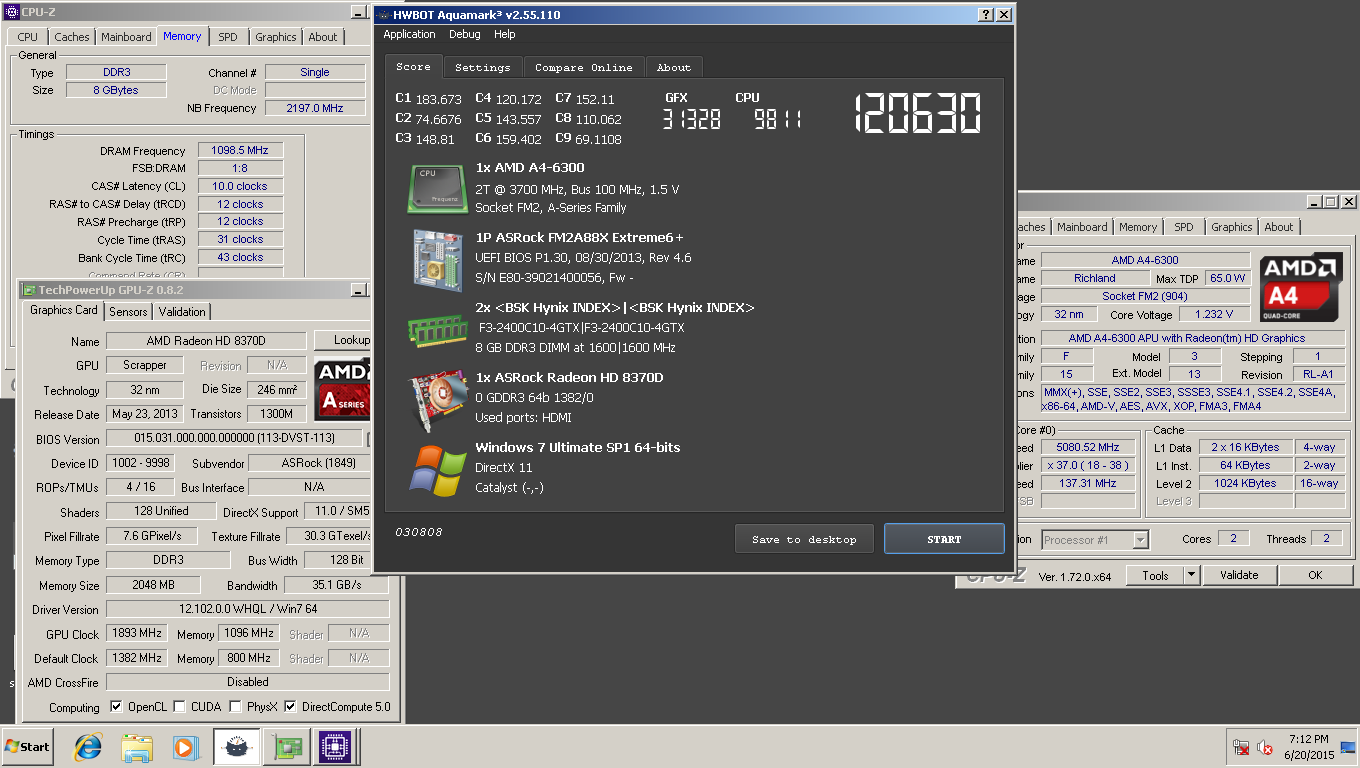The width and height of the screenshot is (1360, 768).
Task: Click the Validate button in CPU-Z
Action: tap(1239, 575)
